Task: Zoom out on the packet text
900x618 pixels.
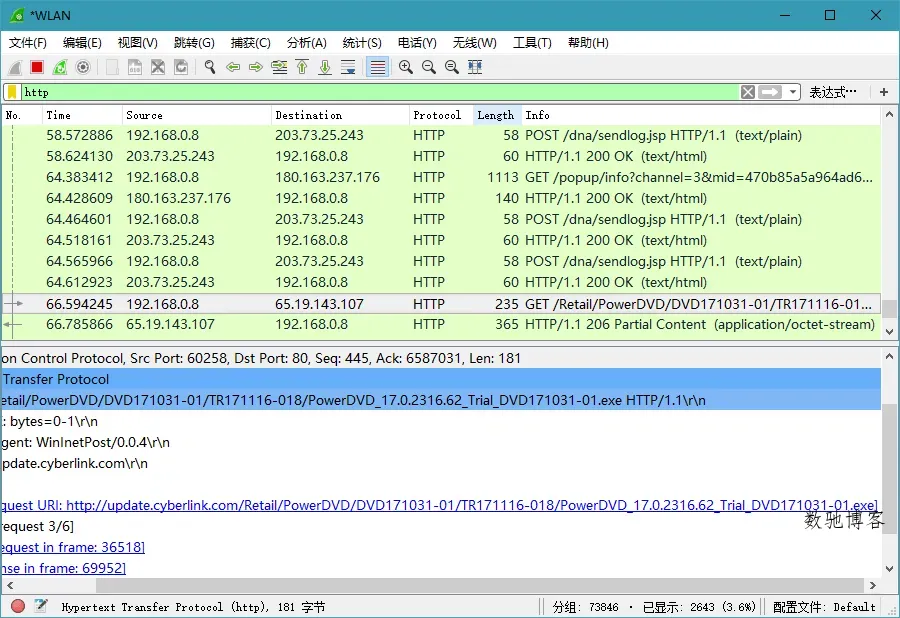Action: tap(429, 67)
